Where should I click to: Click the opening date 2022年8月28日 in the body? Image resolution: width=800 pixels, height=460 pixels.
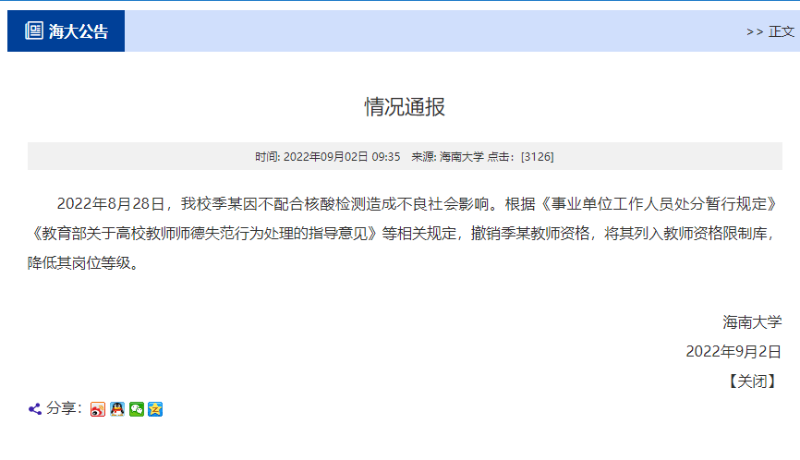click(x=111, y=204)
